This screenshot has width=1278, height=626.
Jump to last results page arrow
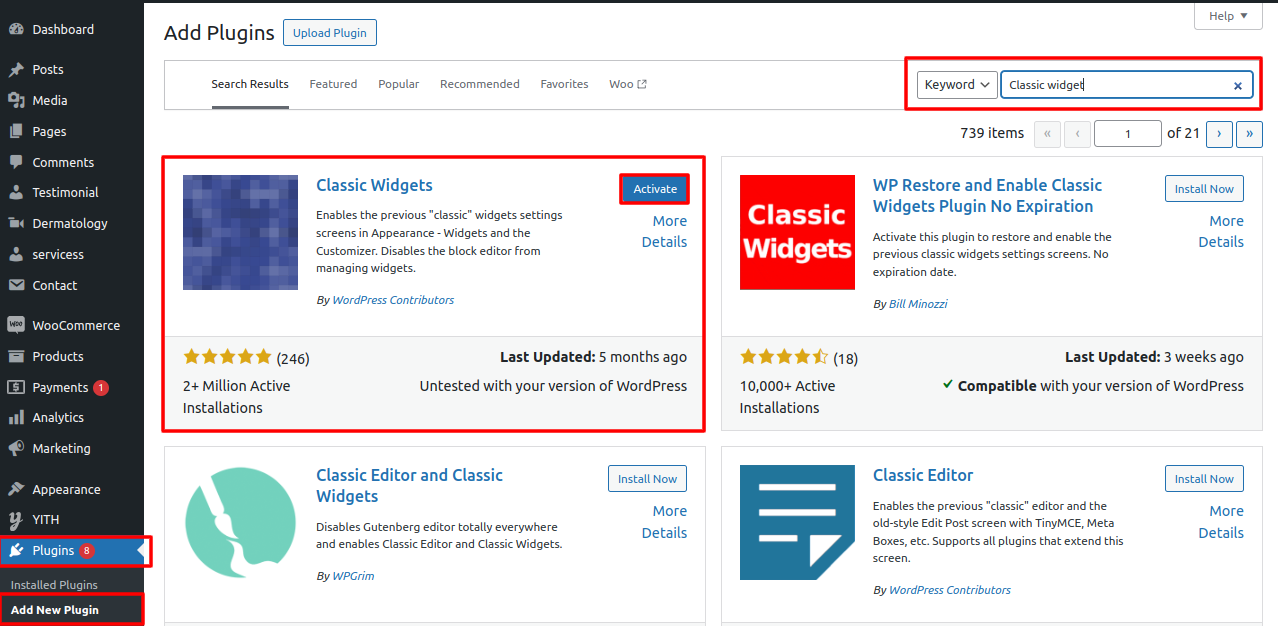click(x=1249, y=134)
